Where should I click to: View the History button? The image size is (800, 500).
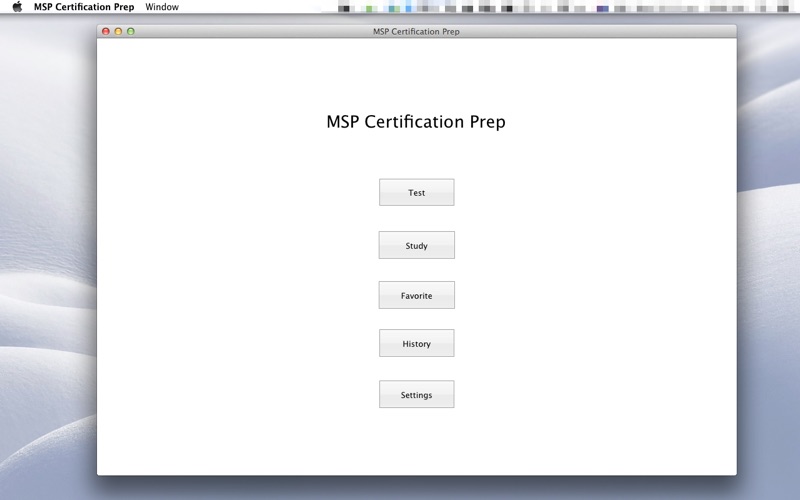tap(416, 343)
